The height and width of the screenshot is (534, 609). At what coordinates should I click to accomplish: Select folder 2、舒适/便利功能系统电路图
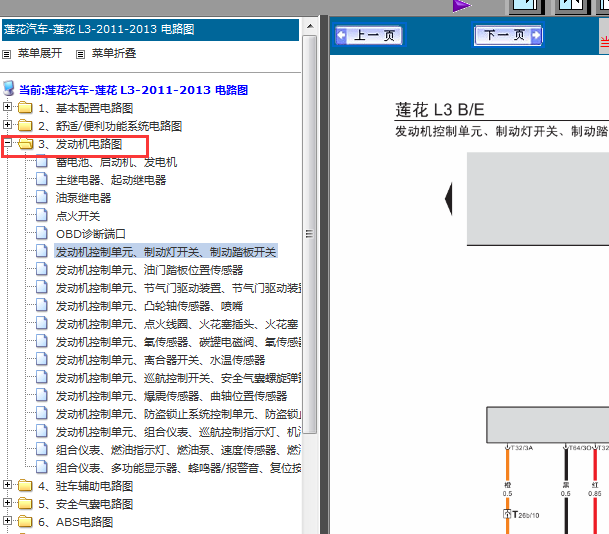[x=110, y=126]
